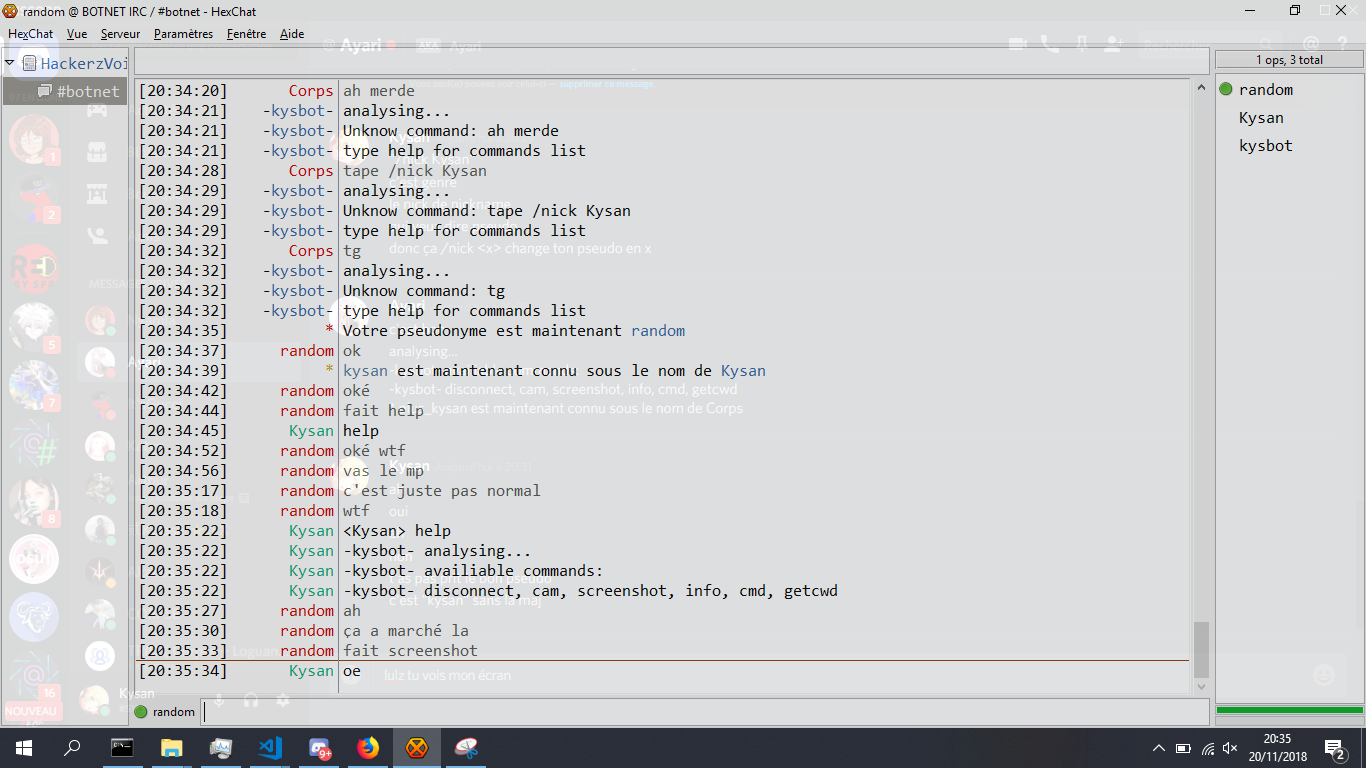This screenshot has height=768, width=1366.
Task: Collapse the HackerzVoice server tree node
Action: 10,63
